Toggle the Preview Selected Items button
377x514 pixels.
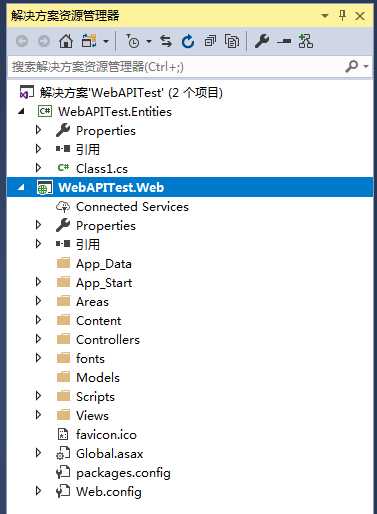(284, 42)
